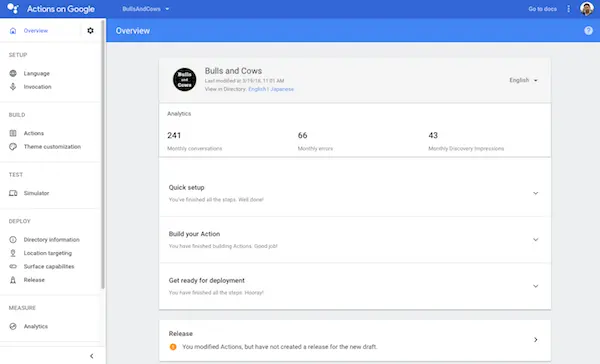The width and height of the screenshot is (600, 364).
Task: Open the Release card arrow
Action: pyautogui.click(x=535, y=340)
